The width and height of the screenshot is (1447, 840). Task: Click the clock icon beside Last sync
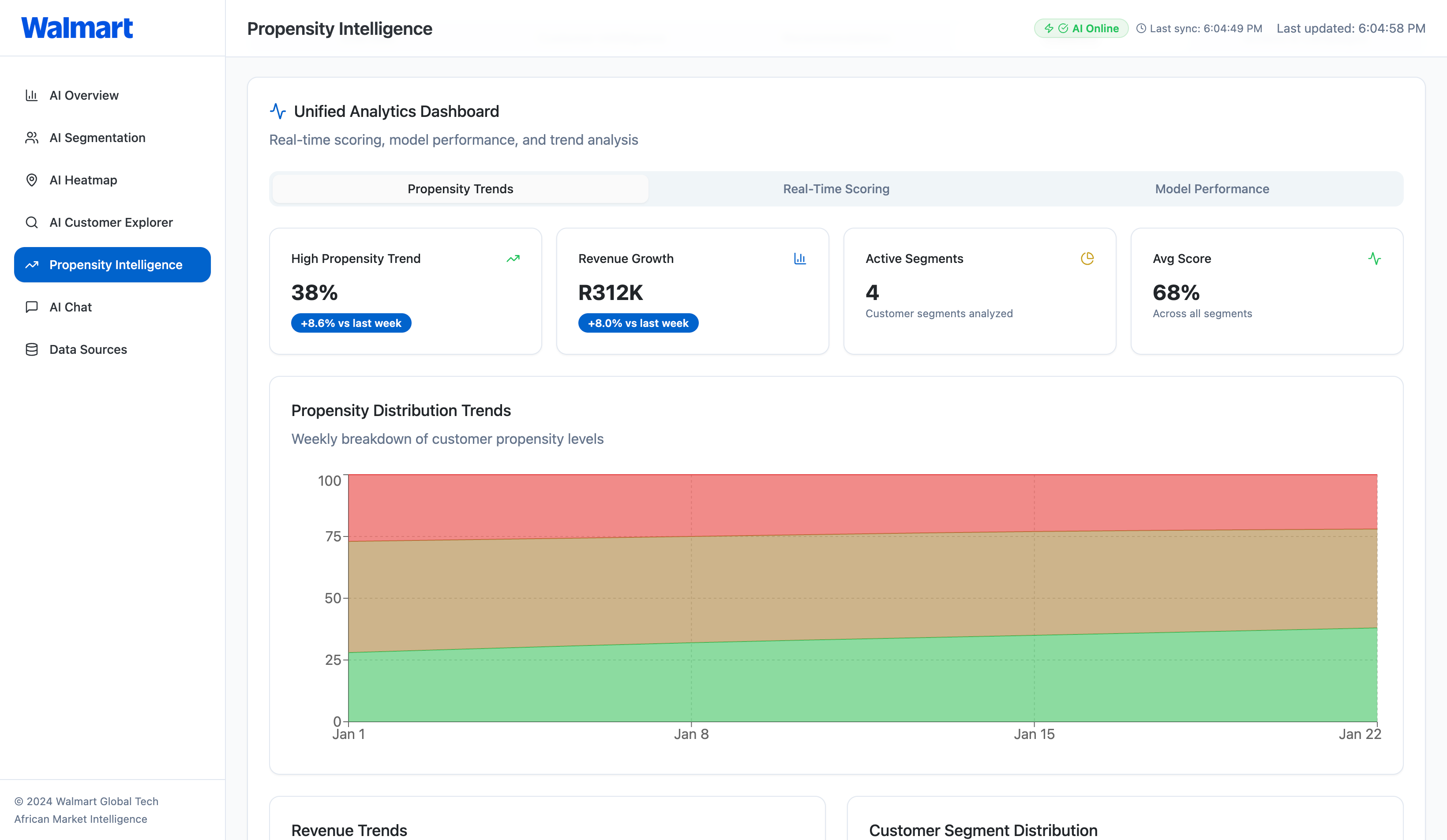1141,28
